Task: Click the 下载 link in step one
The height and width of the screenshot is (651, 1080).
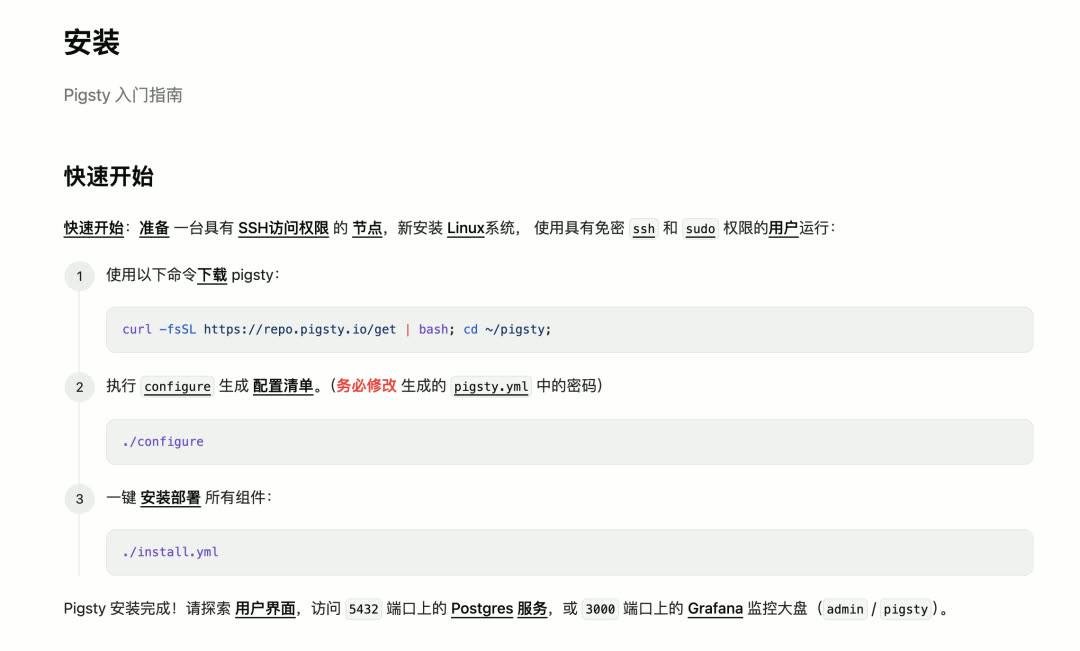Action: pos(212,275)
